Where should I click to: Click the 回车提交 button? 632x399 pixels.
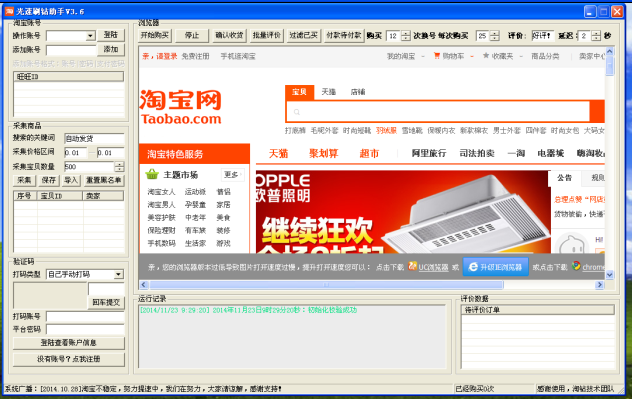106,302
